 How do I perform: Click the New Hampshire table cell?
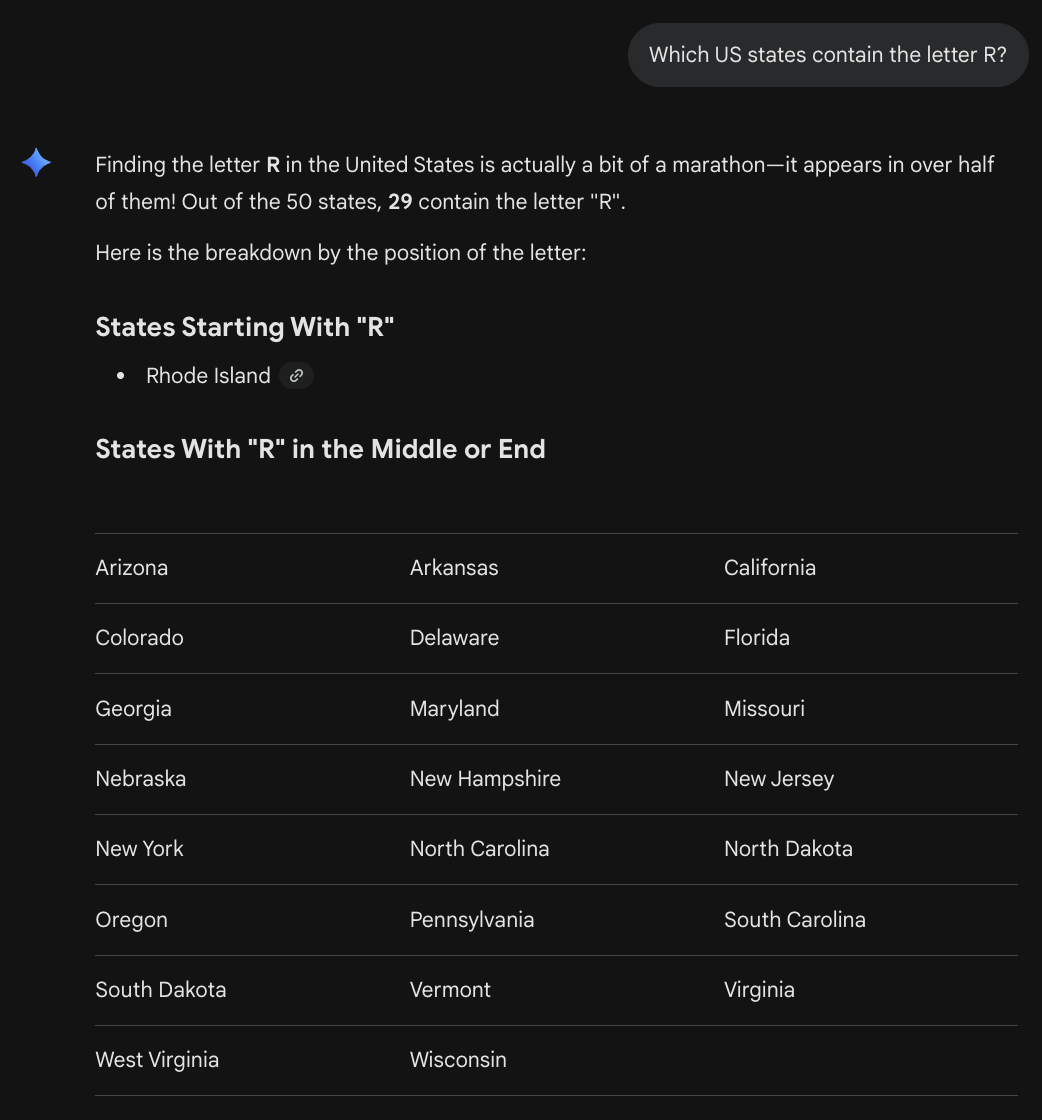(x=485, y=779)
